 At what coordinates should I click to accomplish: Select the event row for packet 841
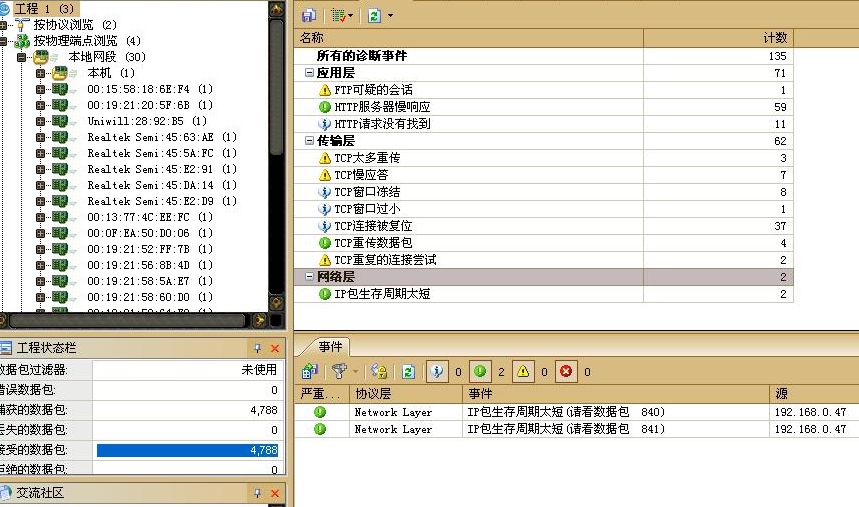577,429
